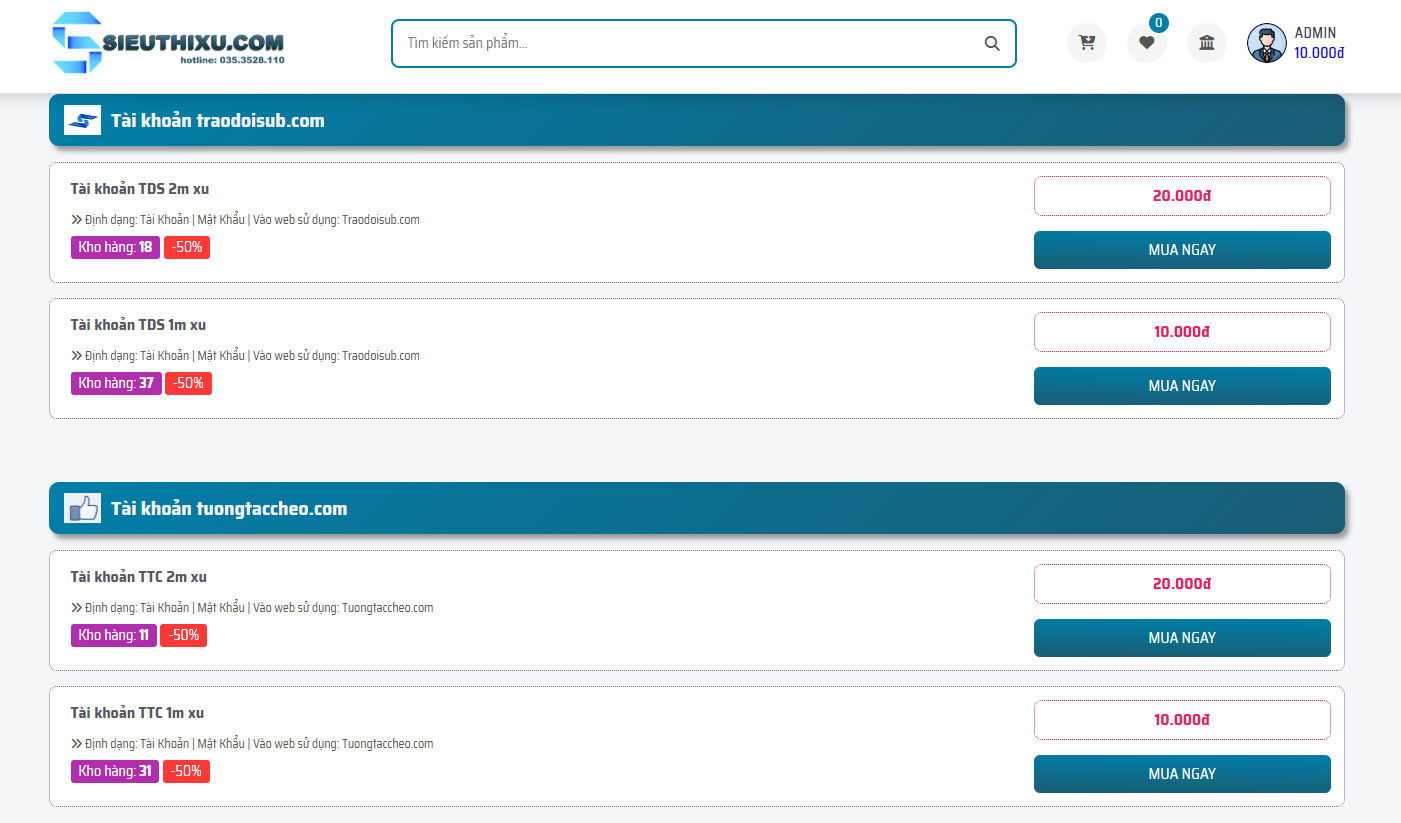Viewport: 1401px width, 823px height.
Task: Click the 20.000đ price of TDS 2m xu
Action: coord(1181,196)
